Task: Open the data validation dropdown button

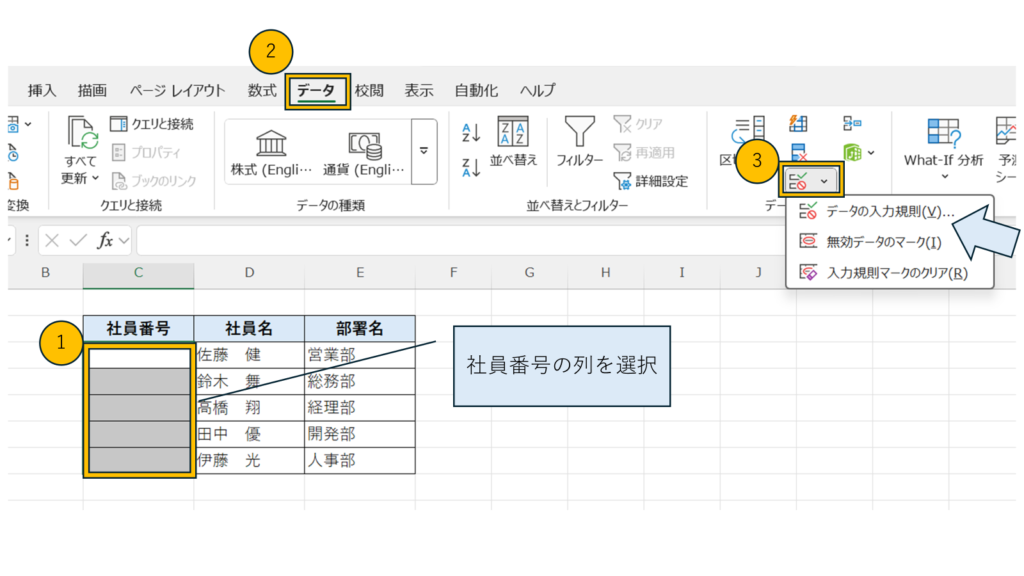Action: click(x=823, y=181)
